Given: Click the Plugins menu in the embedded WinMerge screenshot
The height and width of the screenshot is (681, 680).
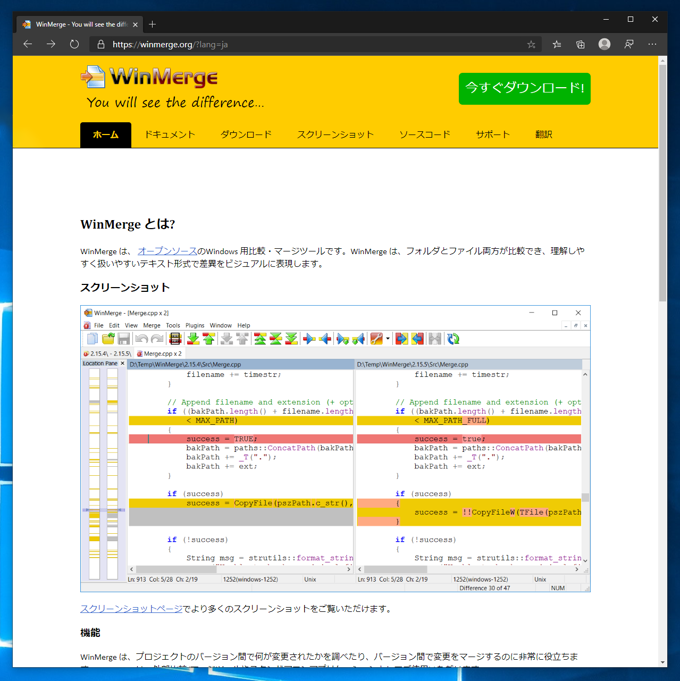Looking at the screenshot, I should point(195,325).
